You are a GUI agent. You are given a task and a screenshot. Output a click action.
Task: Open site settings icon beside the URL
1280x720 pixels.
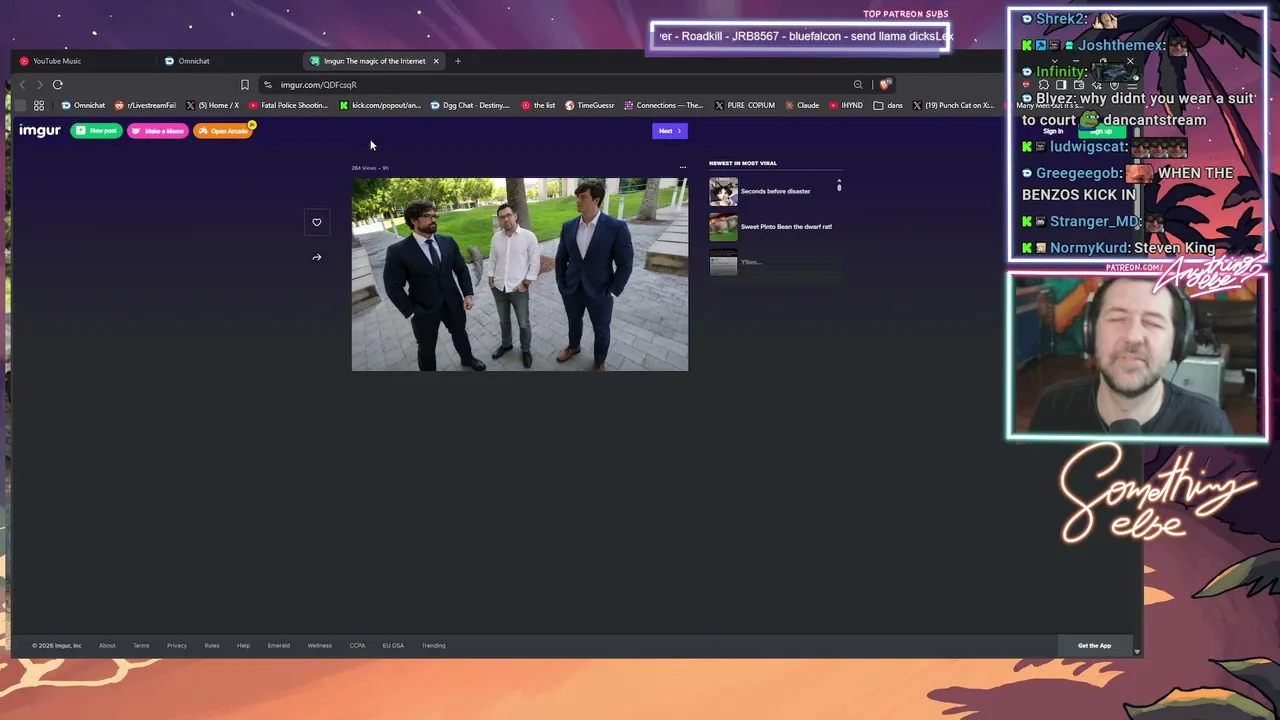[x=267, y=85]
